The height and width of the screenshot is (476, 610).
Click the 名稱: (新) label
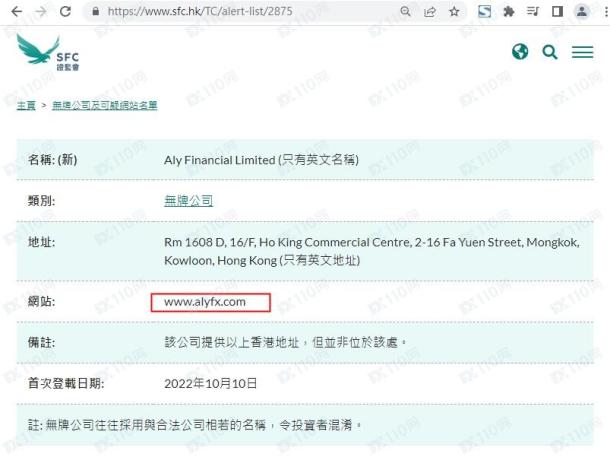tap(53, 160)
